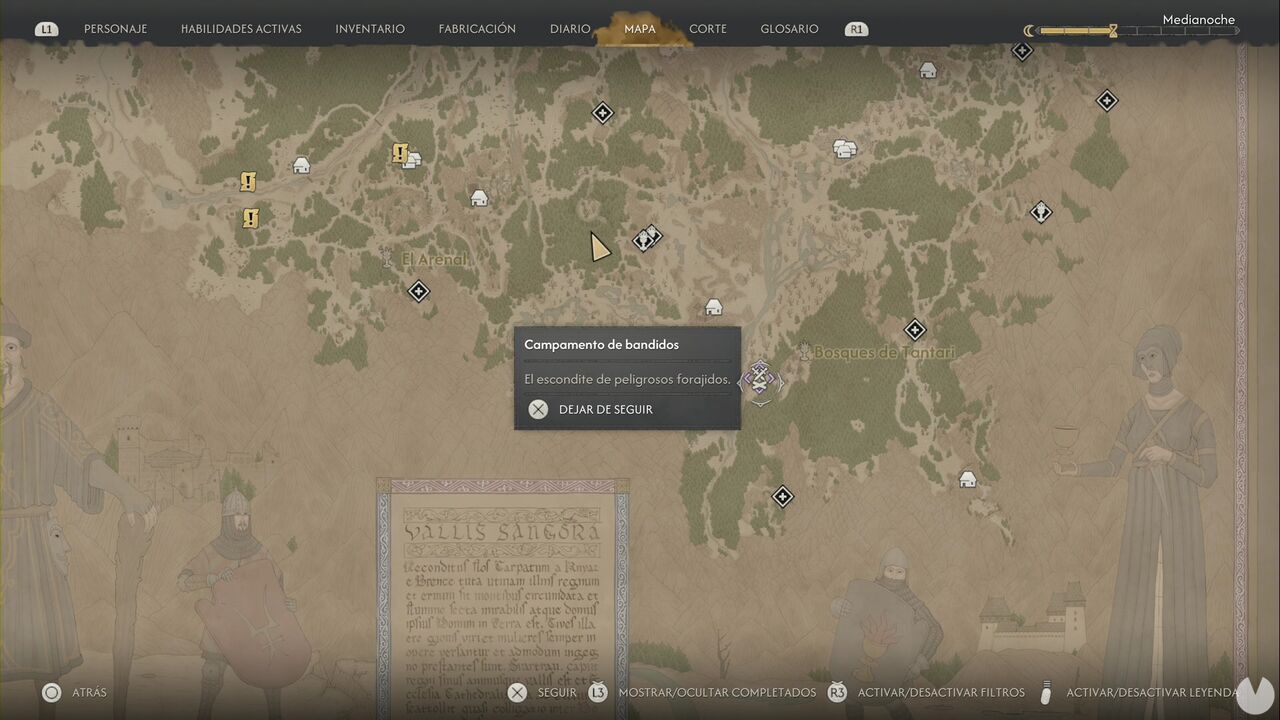Image resolution: width=1280 pixels, height=720 pixels.
Task: Open the Personaje tab
Action: point(115,29)
